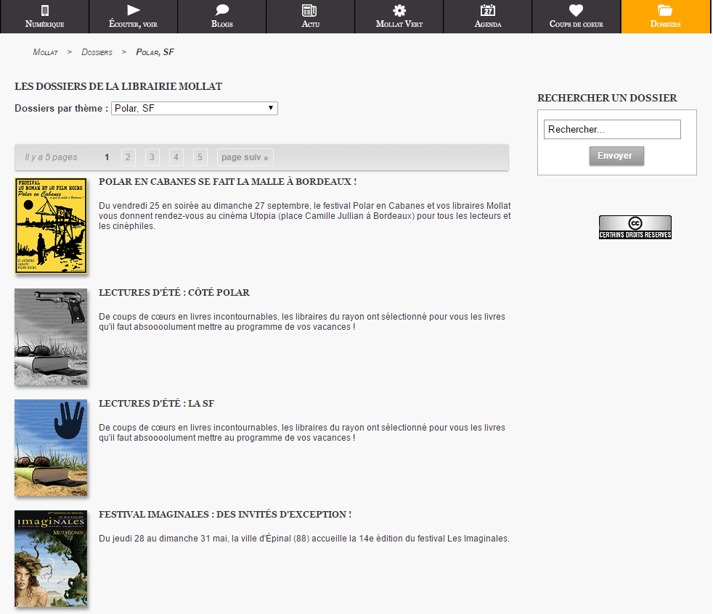The height and width of the screenshot is (614, 713).
Task: Open the Agenda calendar icon
Action: (488, 10)
